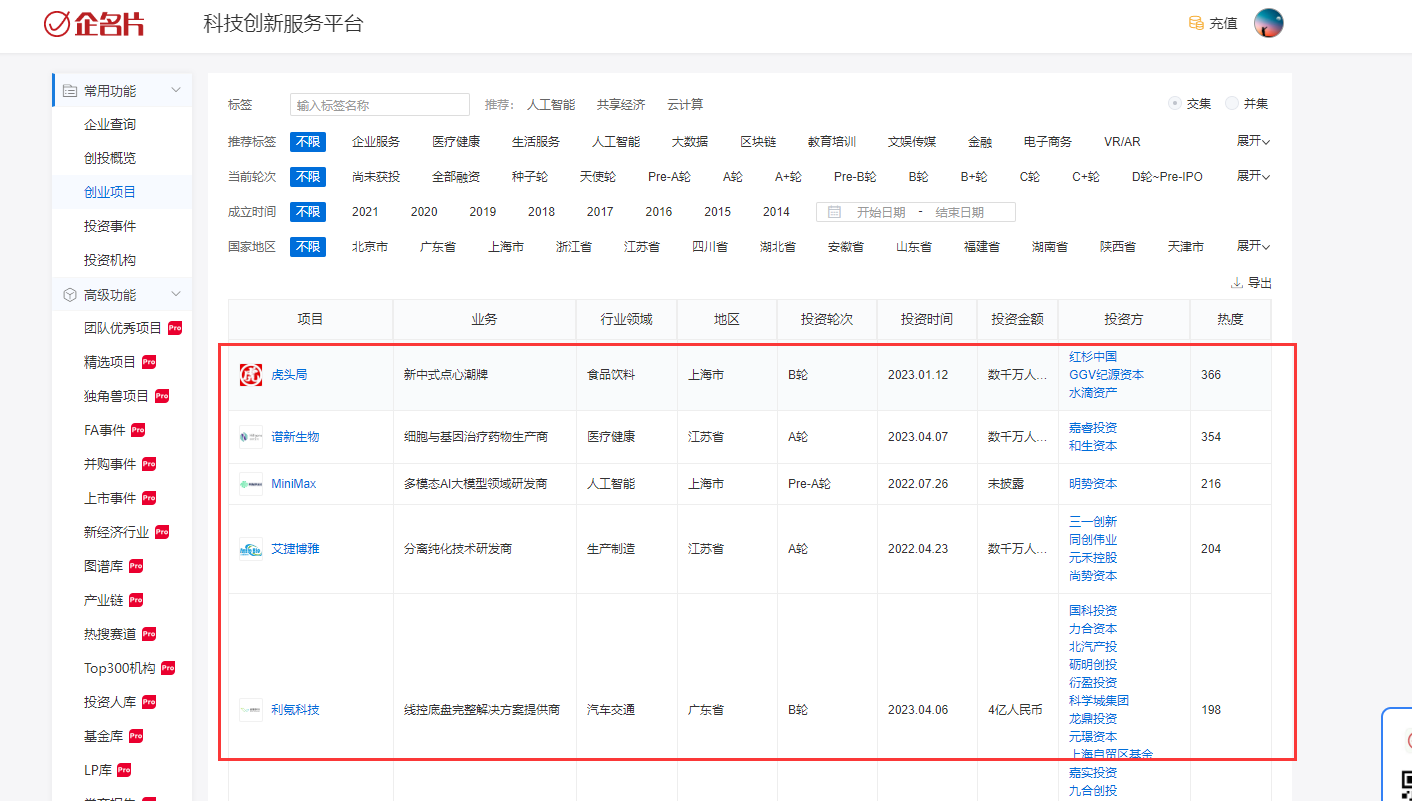
Task: Click the 常用功能 folder icon
Action: (x=70, y=91)
